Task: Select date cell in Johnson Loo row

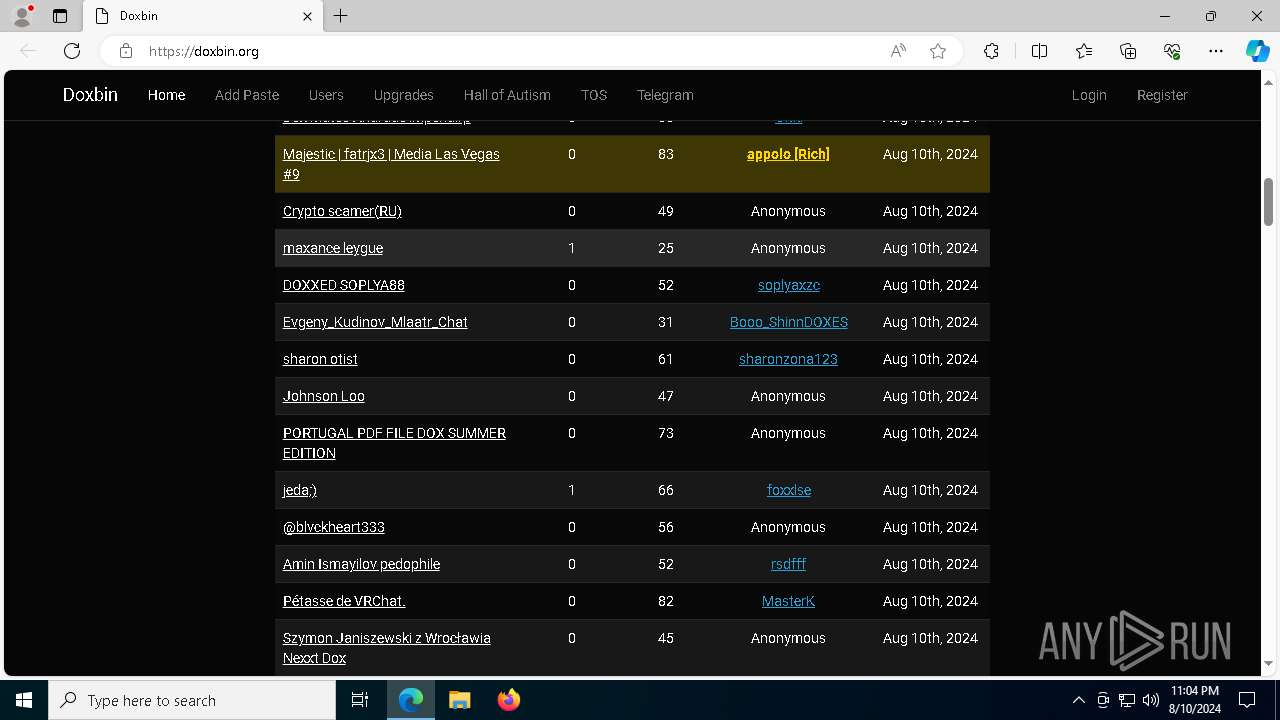Action: 930,396
